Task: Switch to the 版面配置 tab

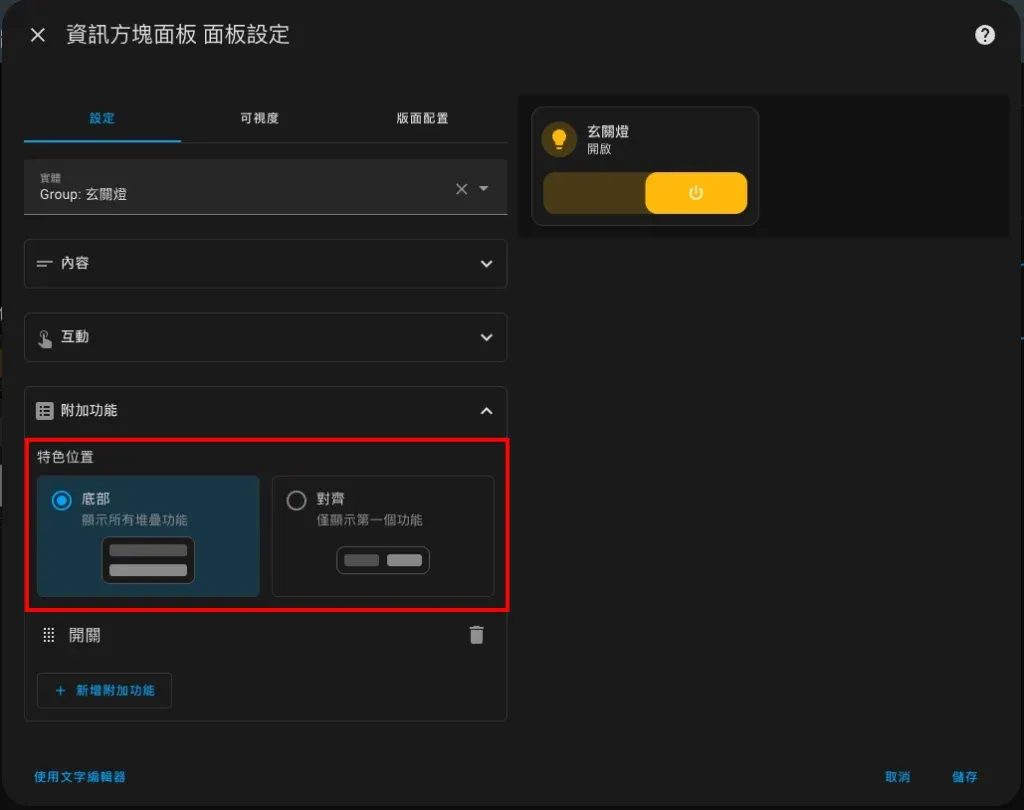Action: click(422, 117)
